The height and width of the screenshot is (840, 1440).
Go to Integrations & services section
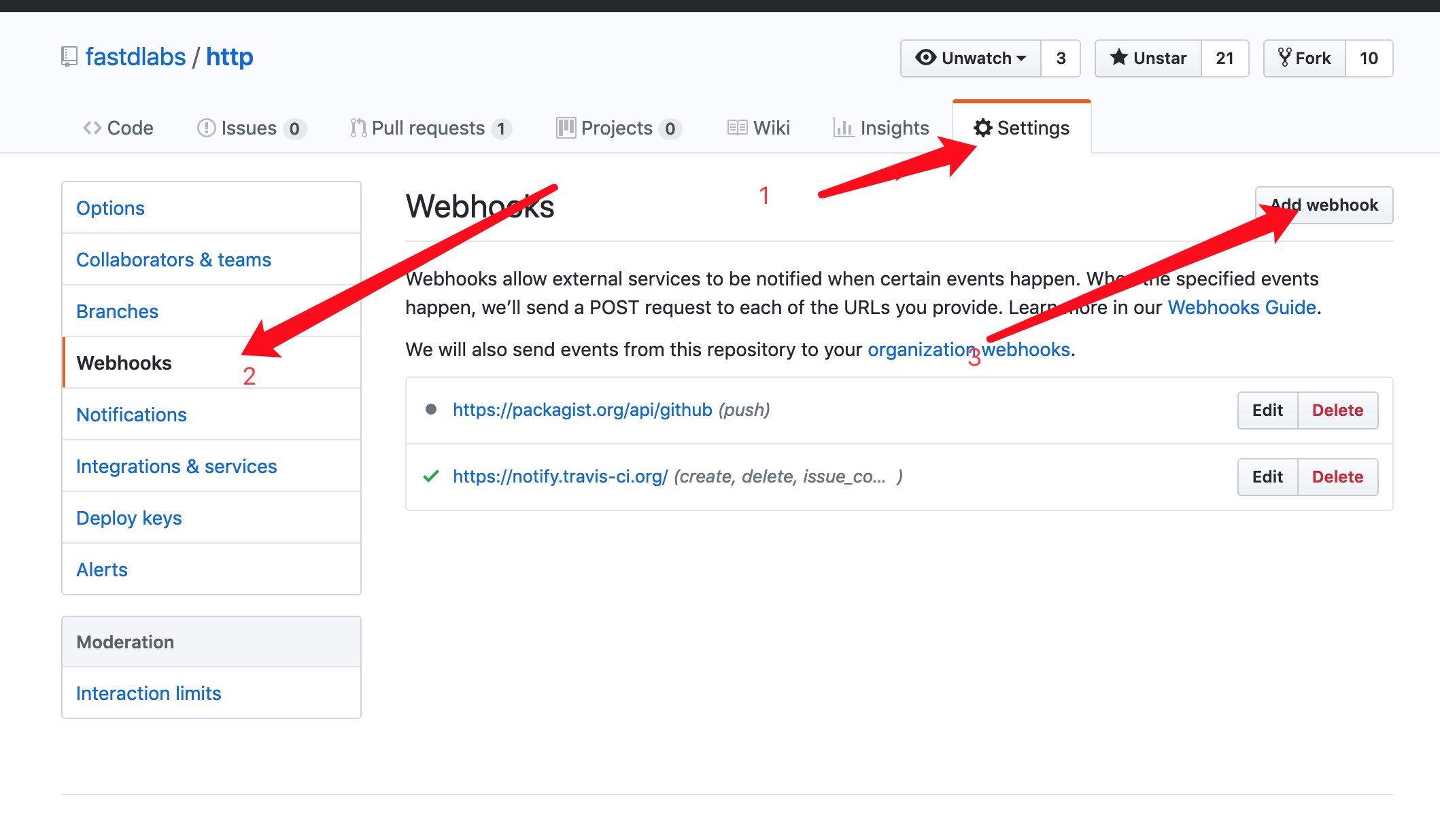(x=177, y=466)
